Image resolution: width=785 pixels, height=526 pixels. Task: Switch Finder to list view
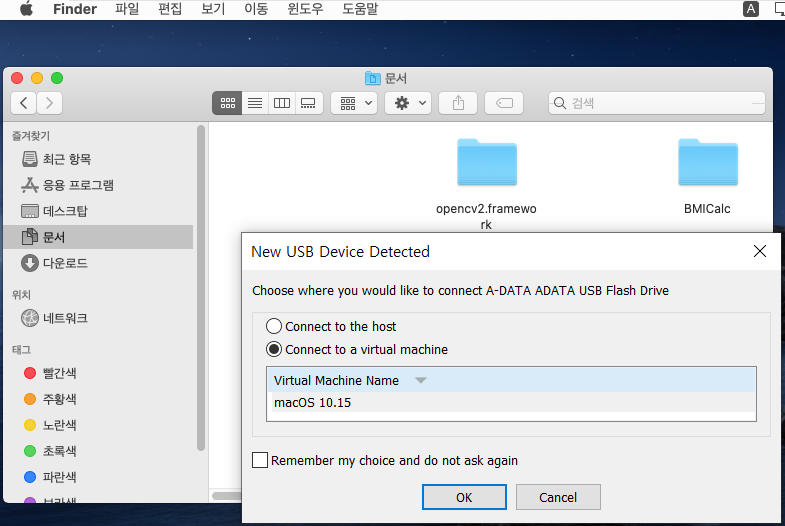(254, 103)
